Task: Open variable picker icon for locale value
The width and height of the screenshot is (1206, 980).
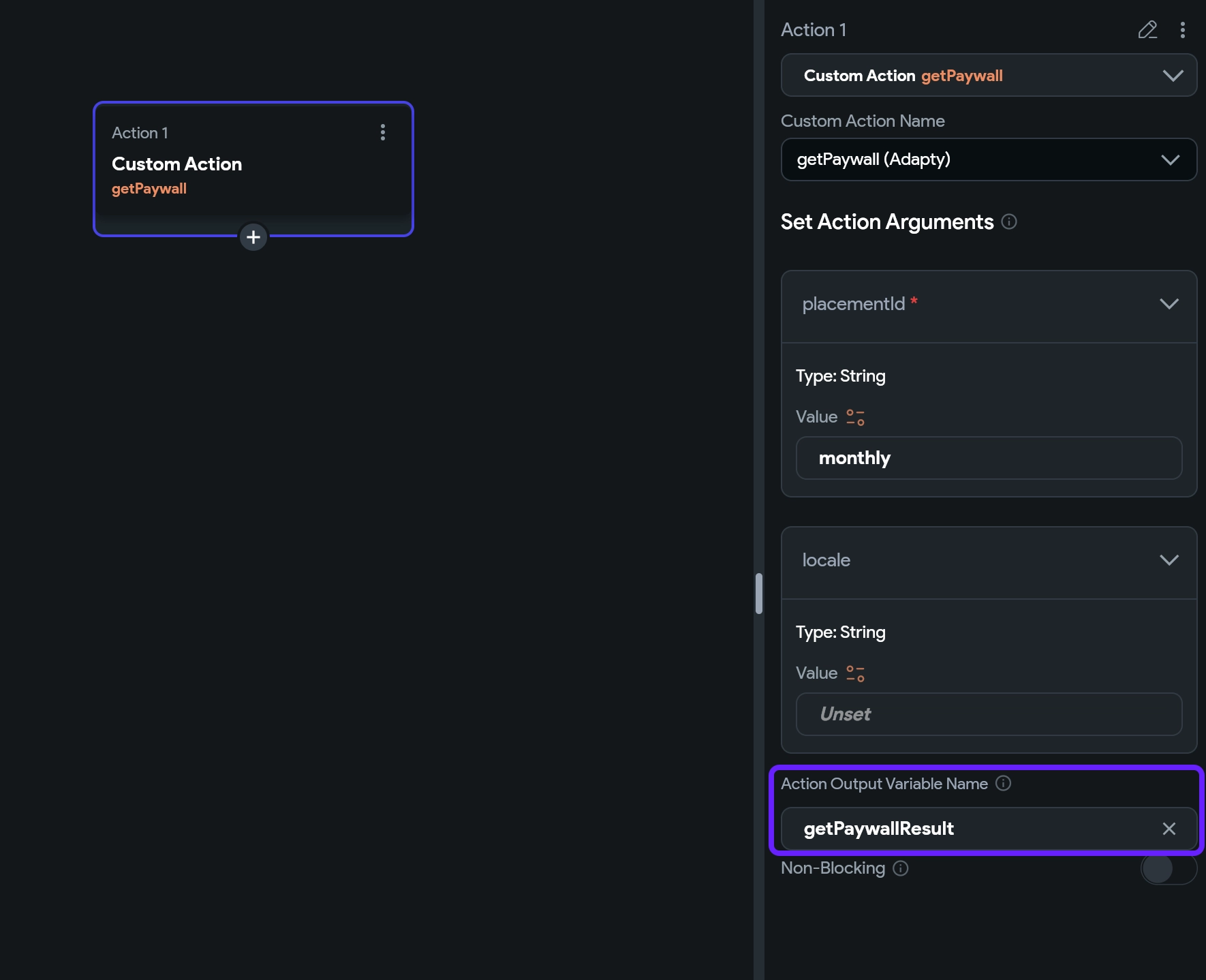Action: (x=855, y=673)
